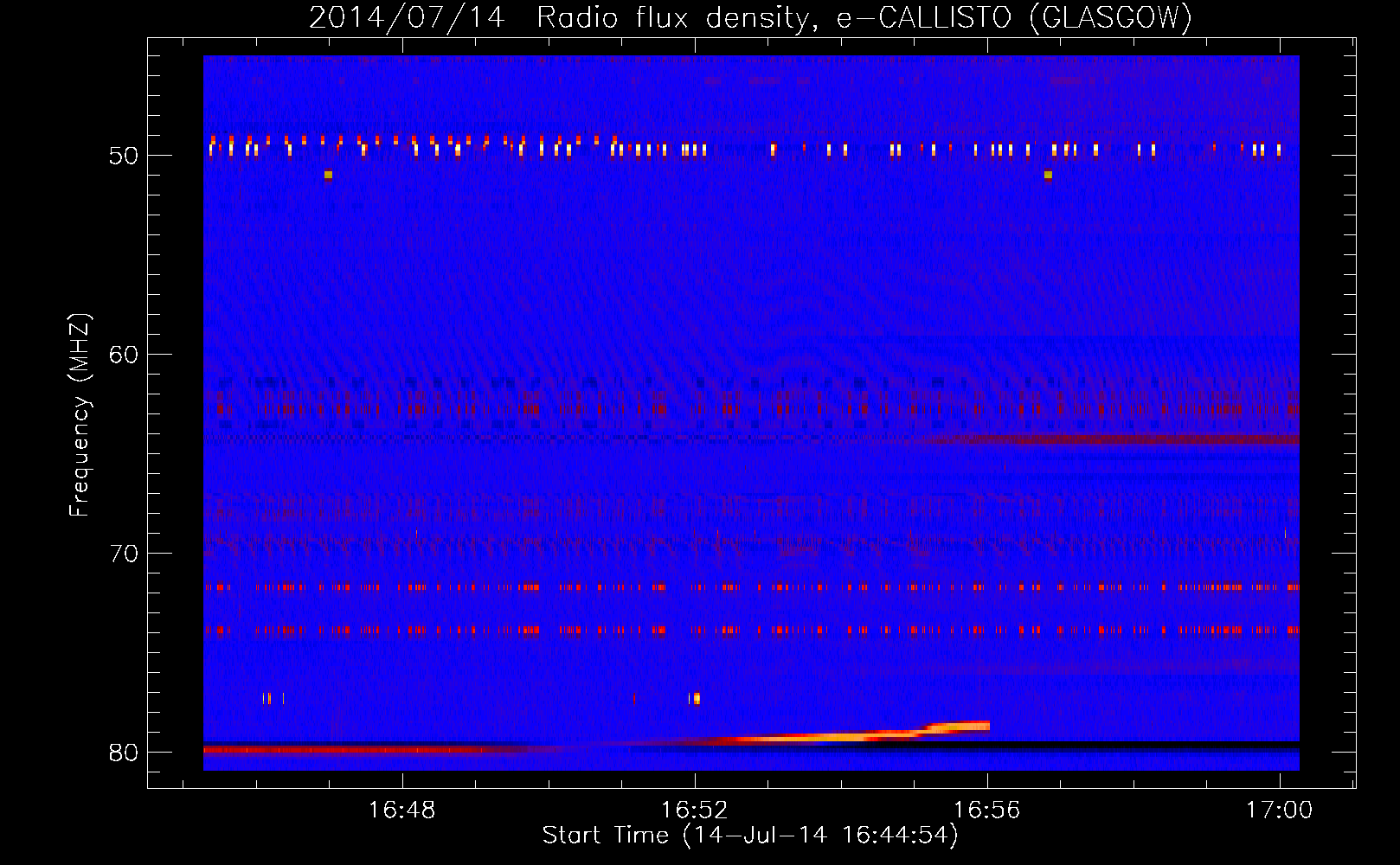The image size is (1400, 865).
Task: Click the 60 frequency tick label
Action: (124, 355)
